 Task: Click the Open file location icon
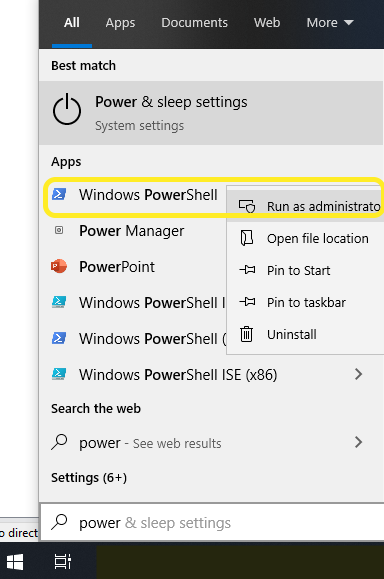[x=247, y=238]
